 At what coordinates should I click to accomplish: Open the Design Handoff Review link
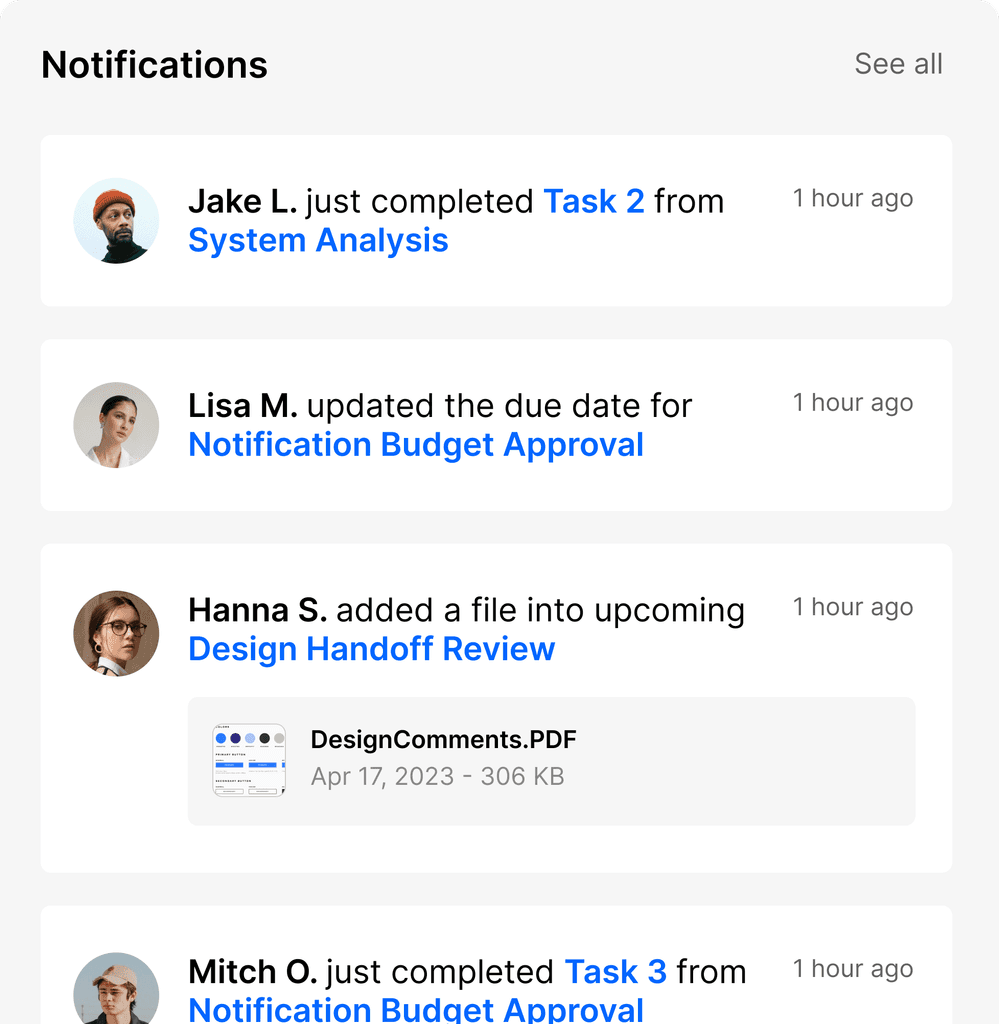point(372,649)
